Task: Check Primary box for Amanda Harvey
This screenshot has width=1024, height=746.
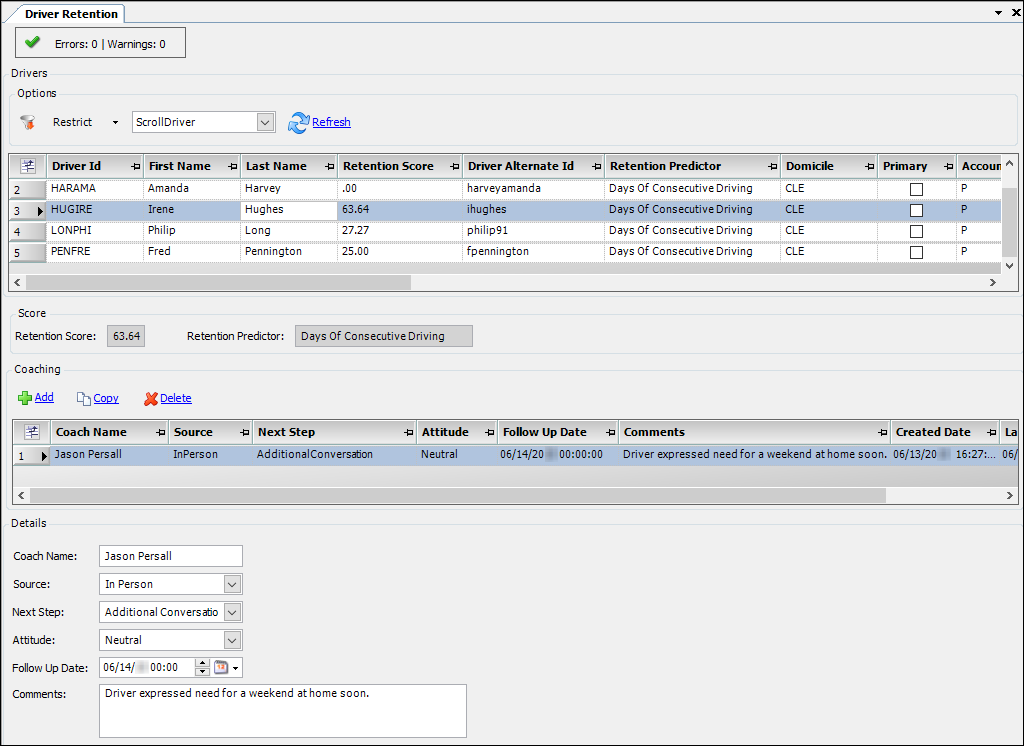Action: coord(916,189)
